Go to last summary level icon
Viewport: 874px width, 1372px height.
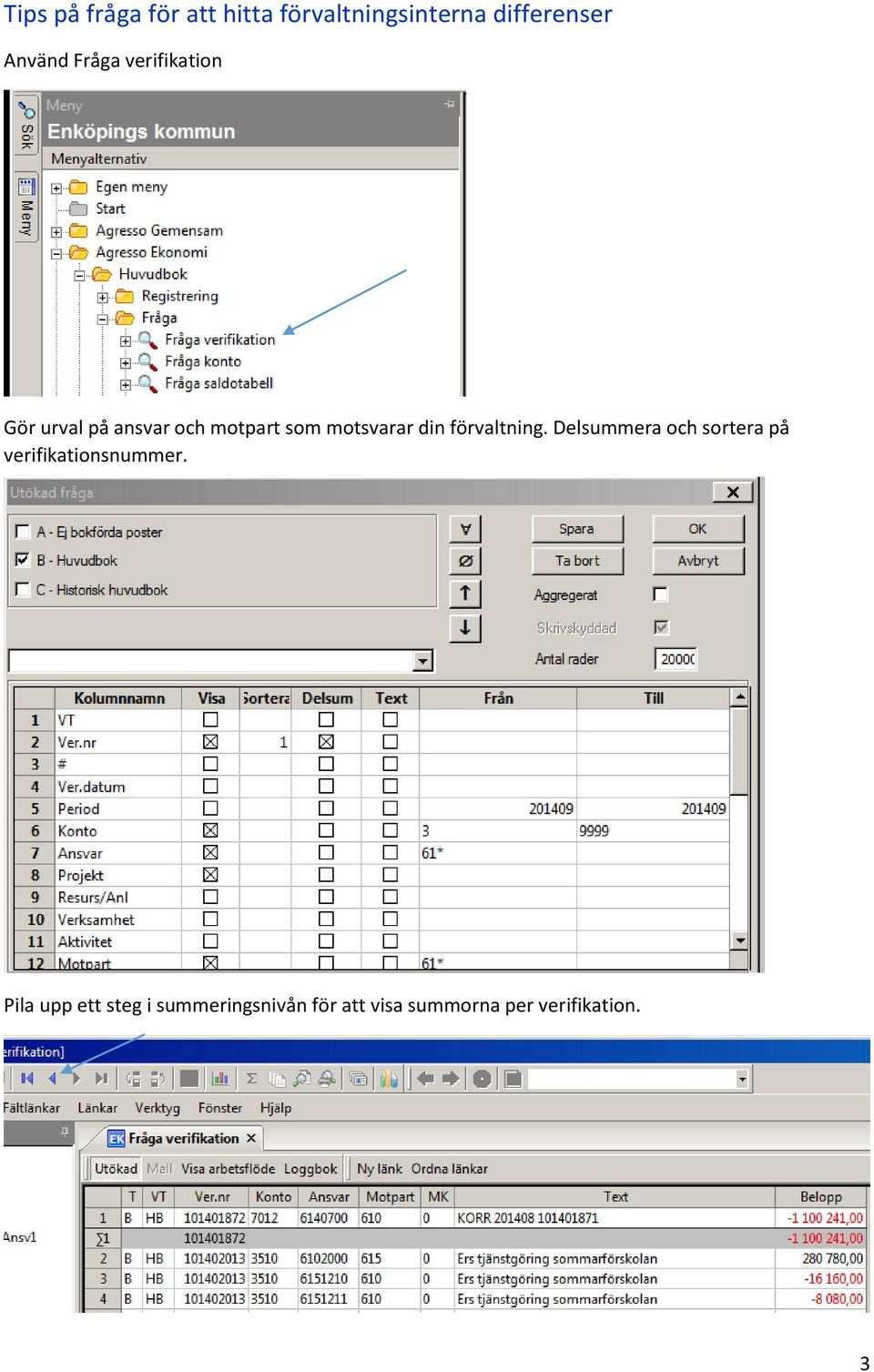tap(101, 1079)
